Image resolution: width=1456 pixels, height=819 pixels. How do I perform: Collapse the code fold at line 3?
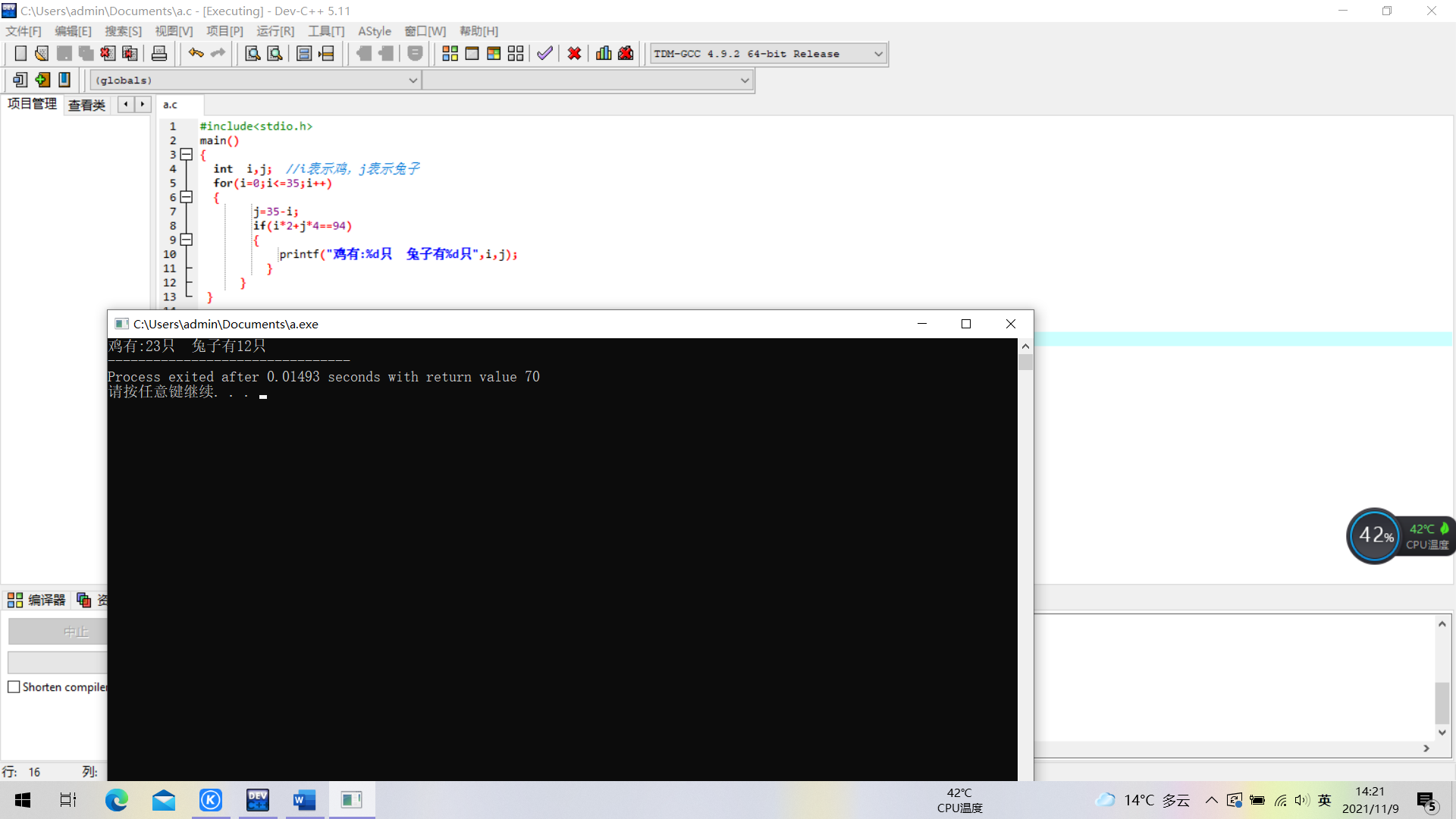[x=187, y=154]
